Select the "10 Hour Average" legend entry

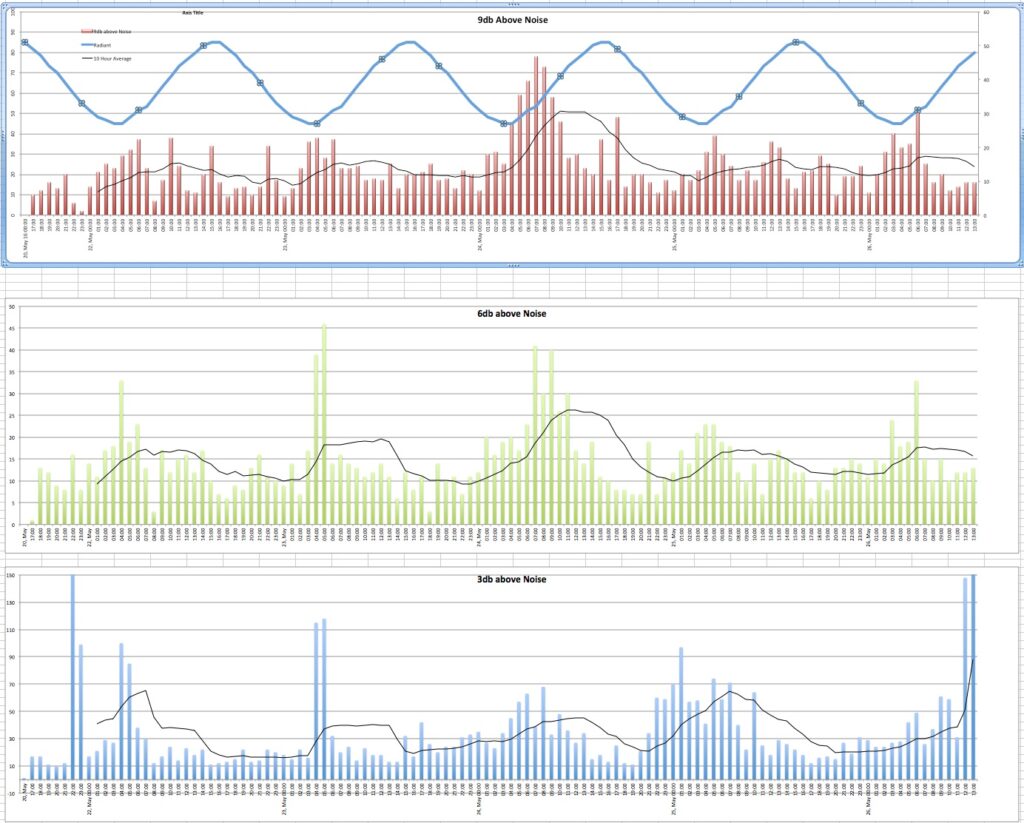(x=112, y=59)
